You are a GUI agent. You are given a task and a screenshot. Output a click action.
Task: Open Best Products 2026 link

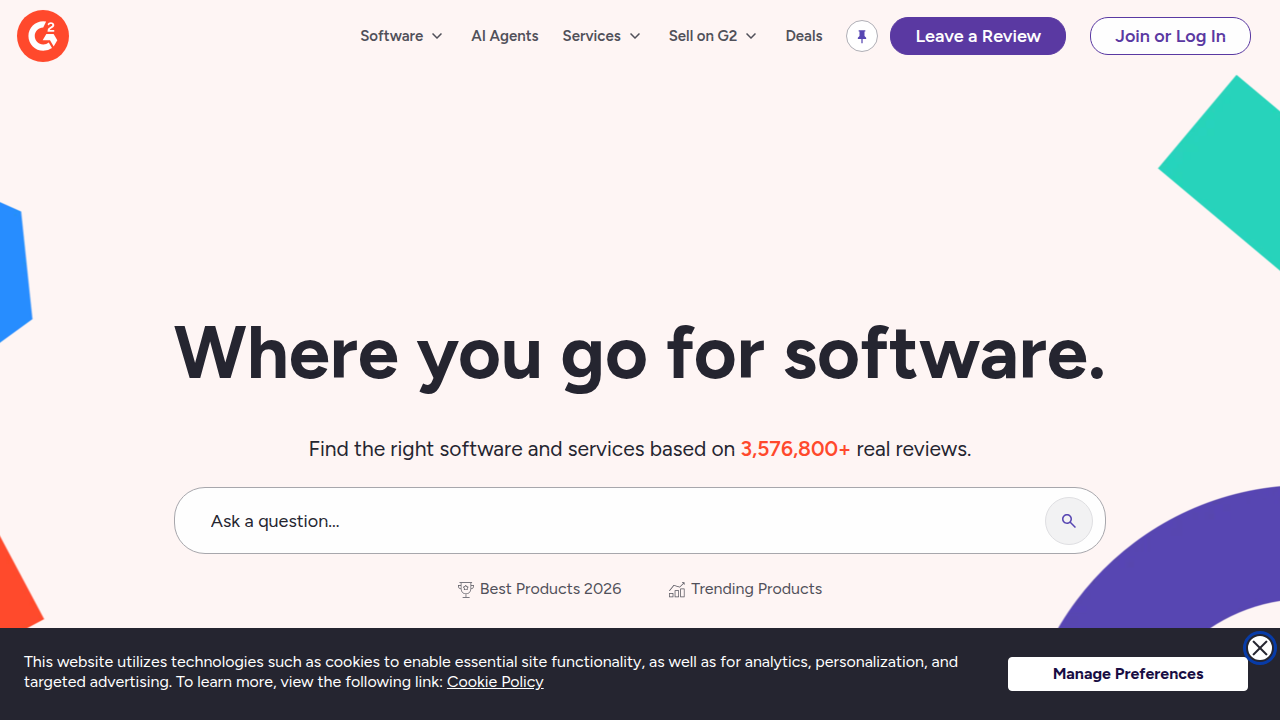tap(540, 589)
